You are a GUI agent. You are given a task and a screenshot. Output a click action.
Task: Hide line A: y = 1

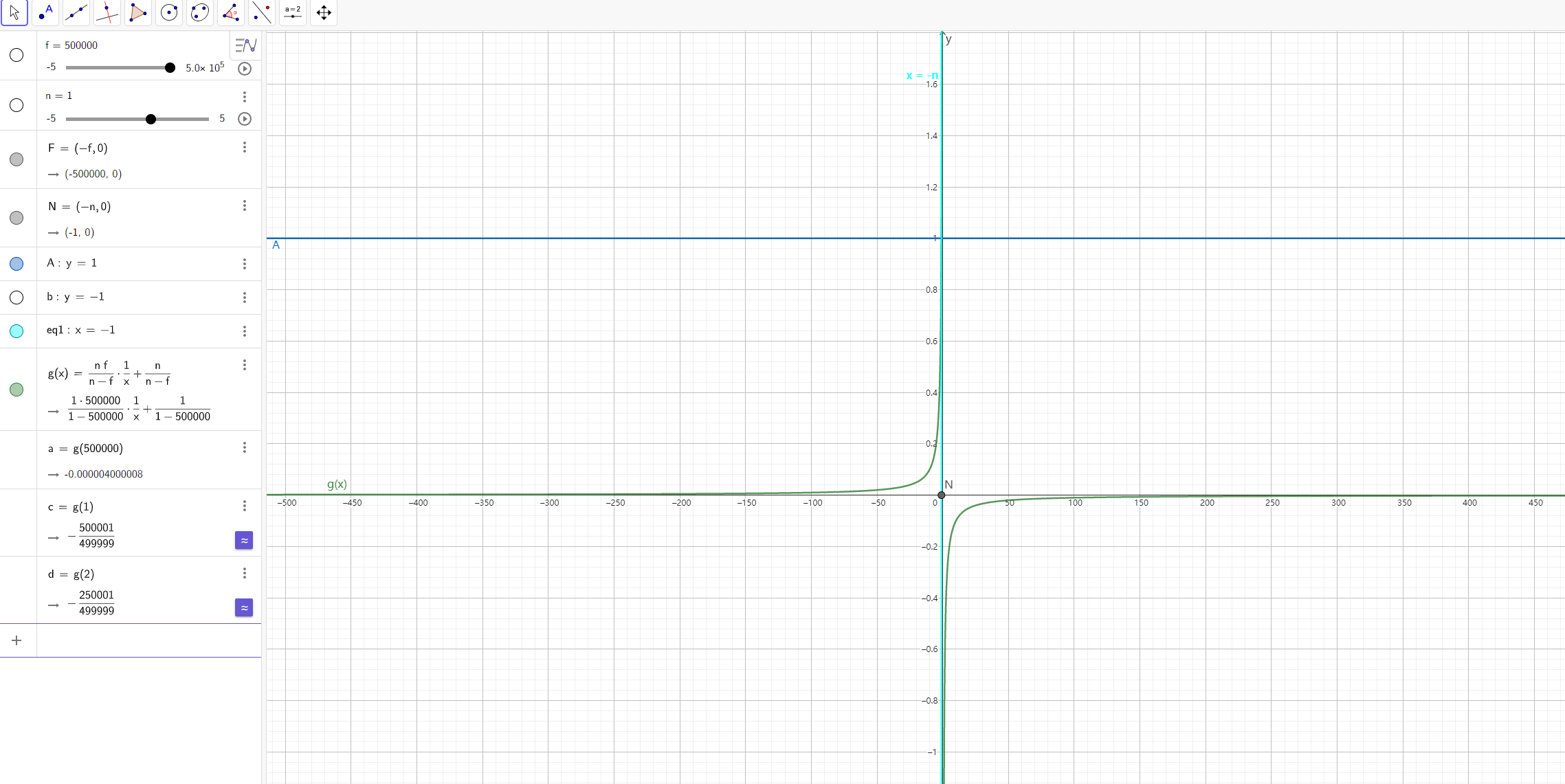[16, 264]
